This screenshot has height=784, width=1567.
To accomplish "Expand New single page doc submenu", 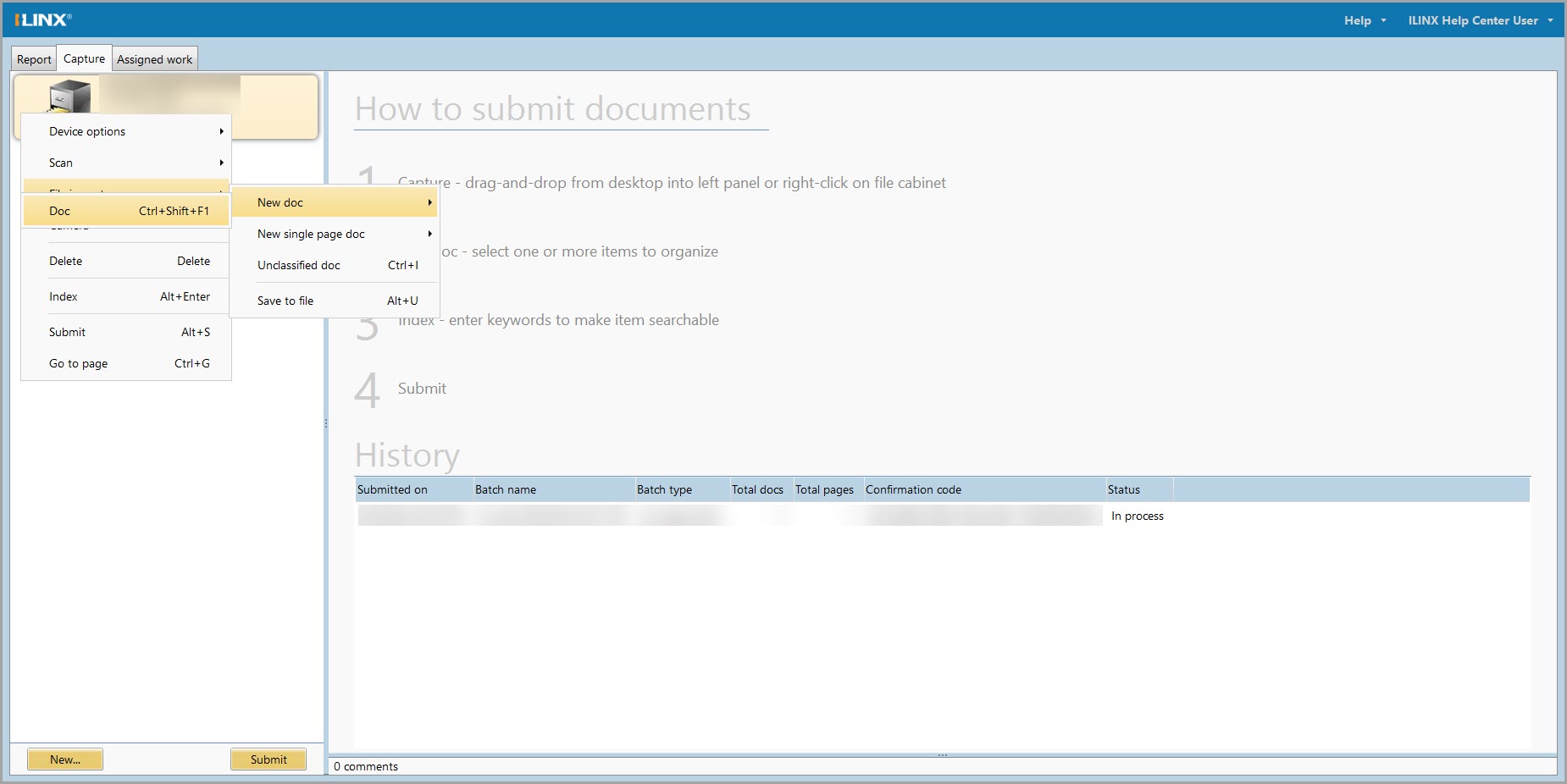I will (x=429, y=234).
